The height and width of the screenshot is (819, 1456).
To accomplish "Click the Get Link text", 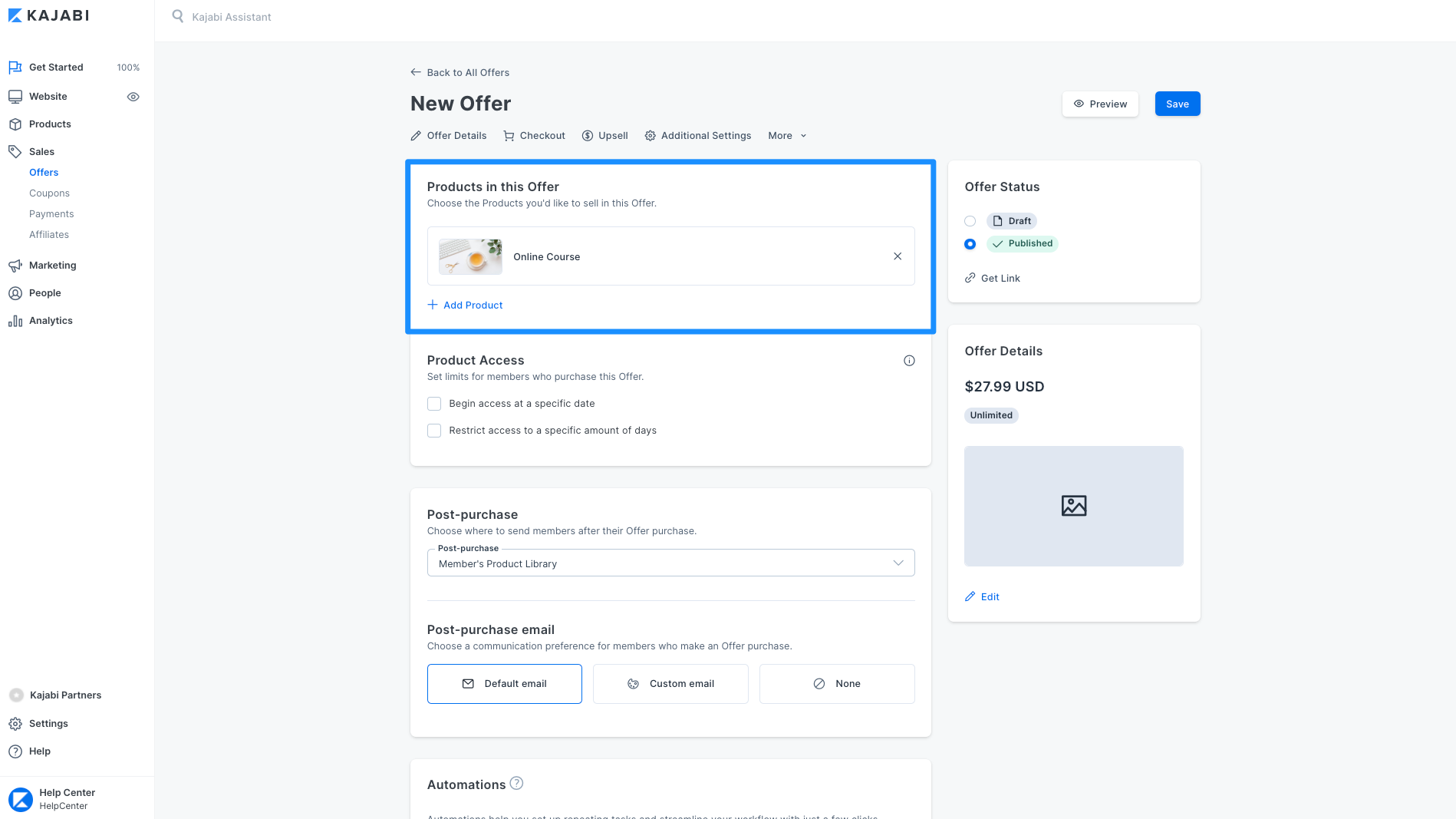I will [1000, 278].
